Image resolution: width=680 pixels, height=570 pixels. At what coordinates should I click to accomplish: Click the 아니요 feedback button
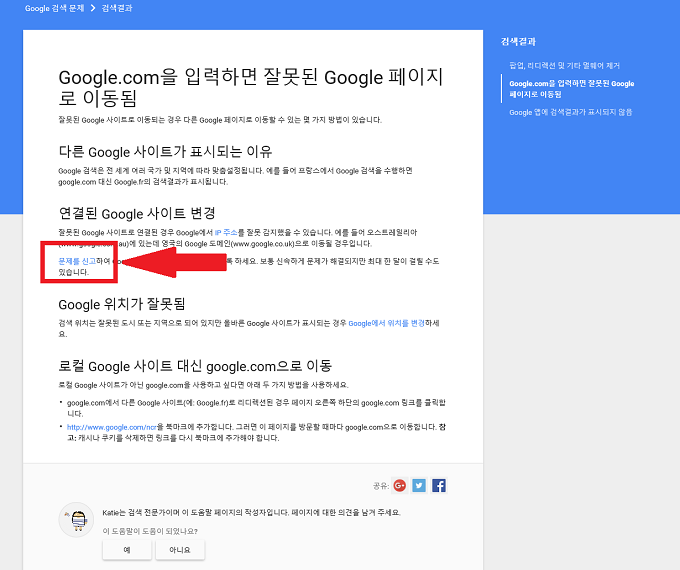180,550
